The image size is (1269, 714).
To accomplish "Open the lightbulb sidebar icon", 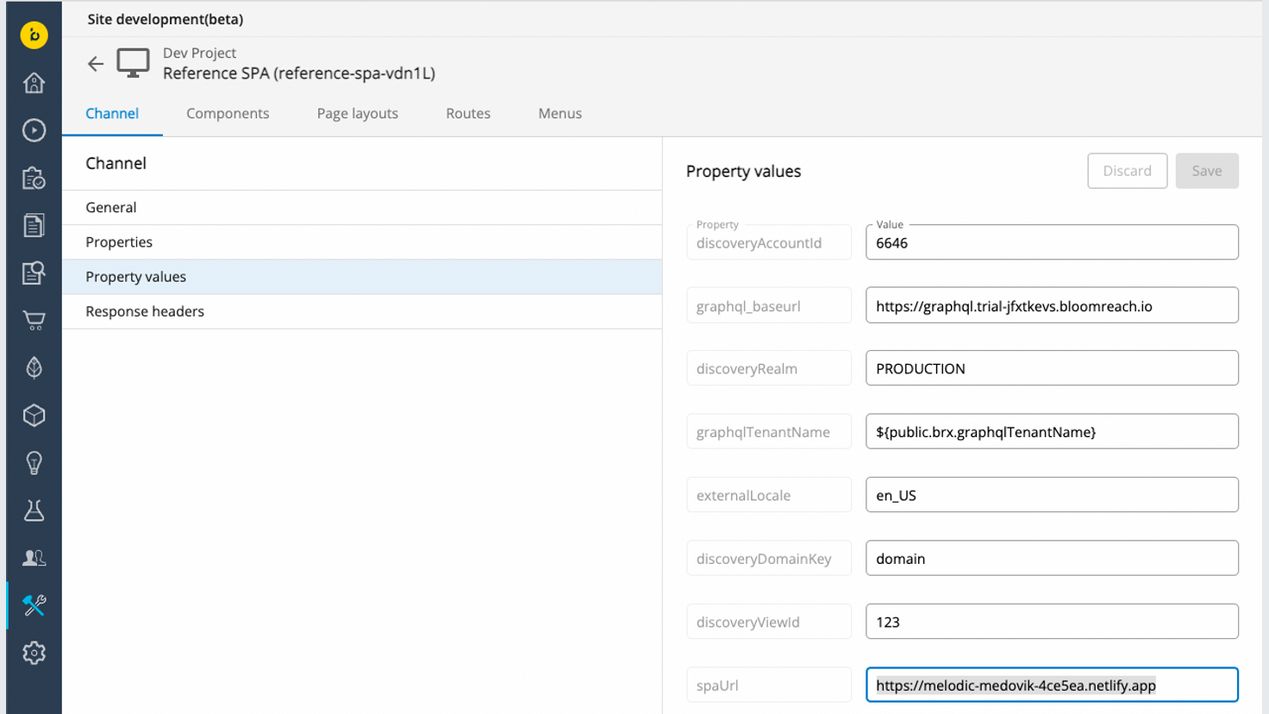I will click(34, 463).
